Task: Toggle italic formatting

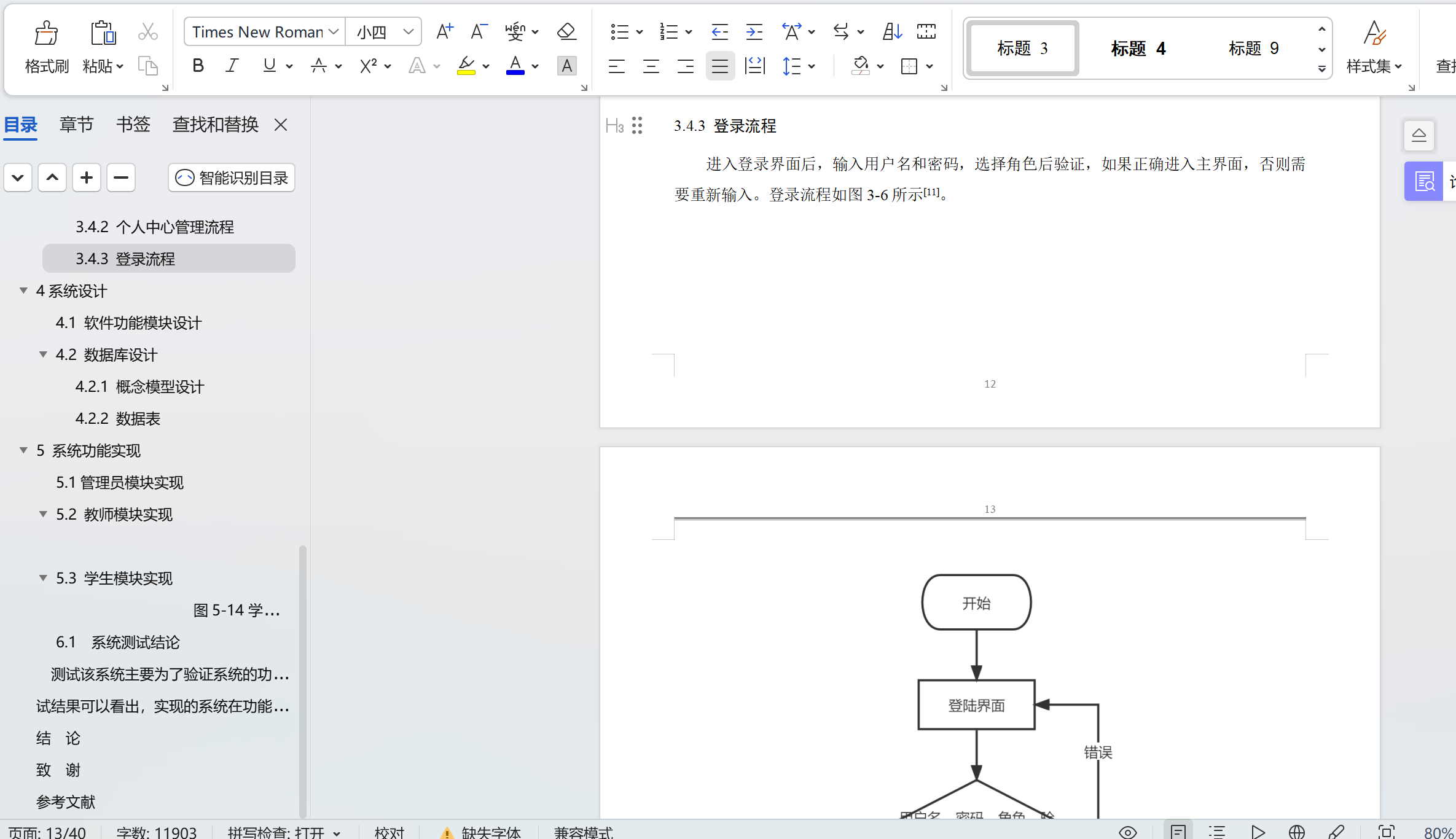Action: [232, 66]
